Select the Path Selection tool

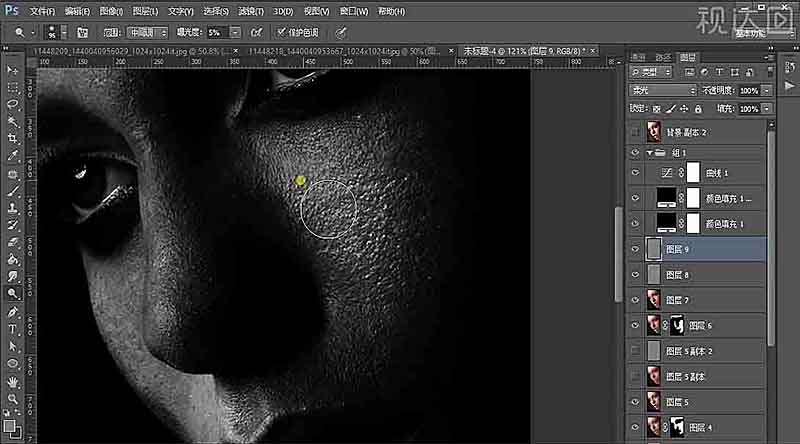13,347
